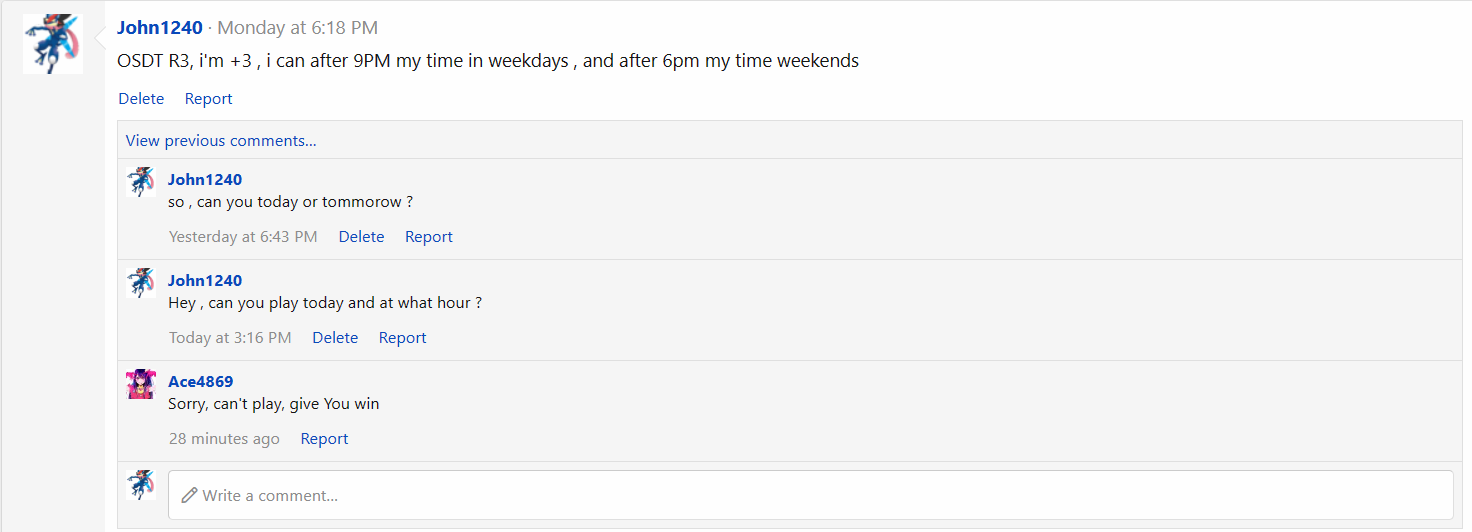Report the Ace4869 "give You win" comment

pyautogui.click(x=324, y=439)
